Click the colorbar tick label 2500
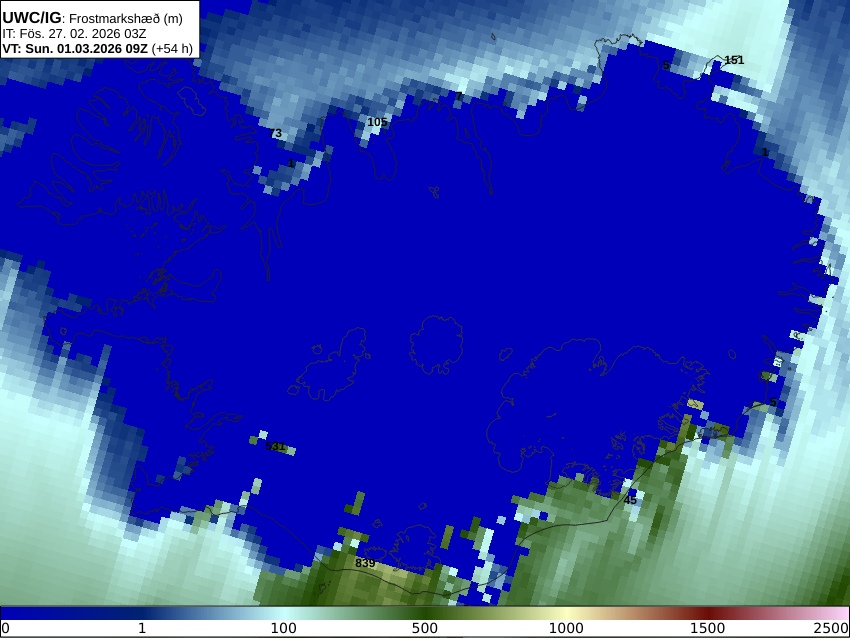 (832, 629)
